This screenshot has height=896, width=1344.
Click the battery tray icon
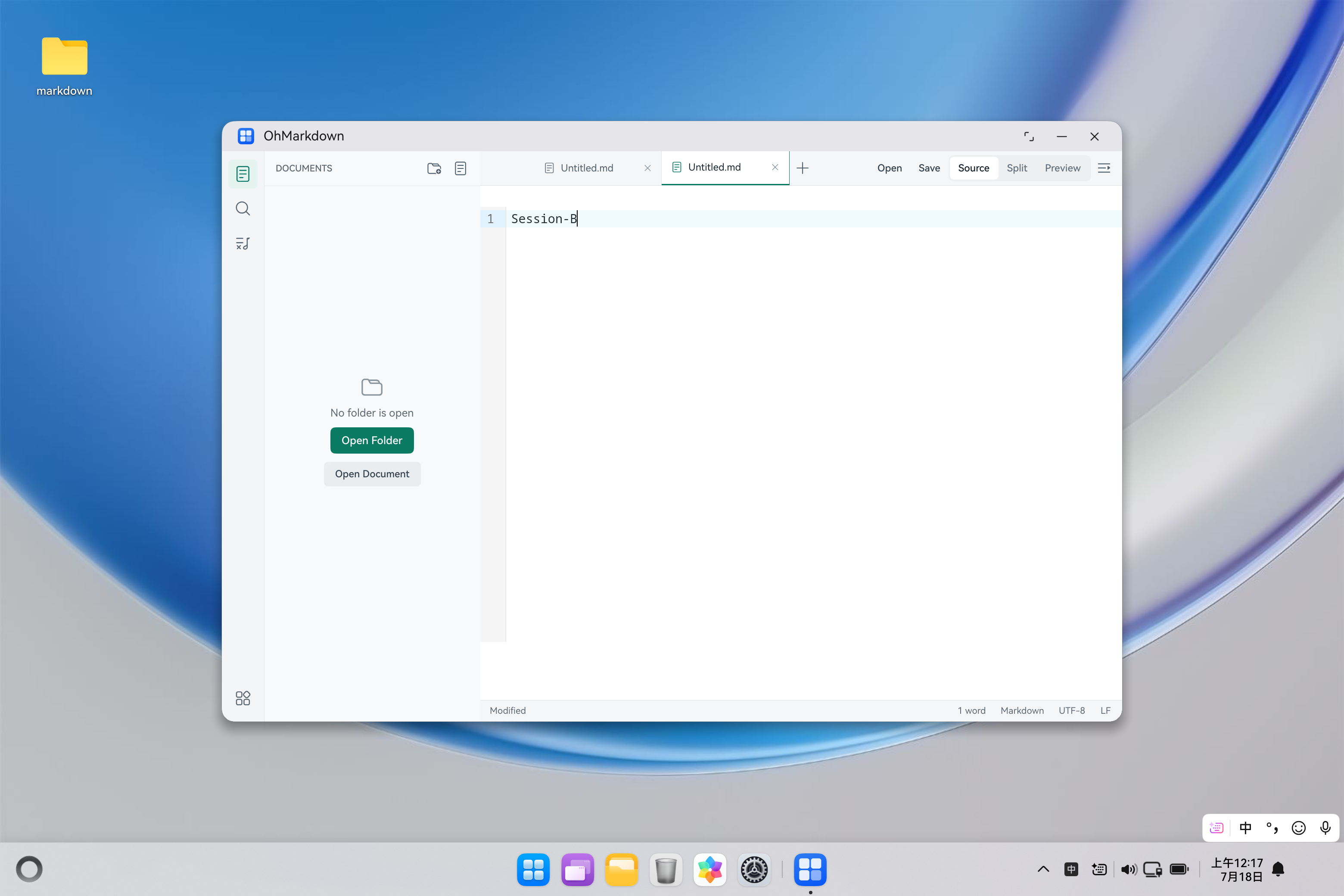(1179, 869)
